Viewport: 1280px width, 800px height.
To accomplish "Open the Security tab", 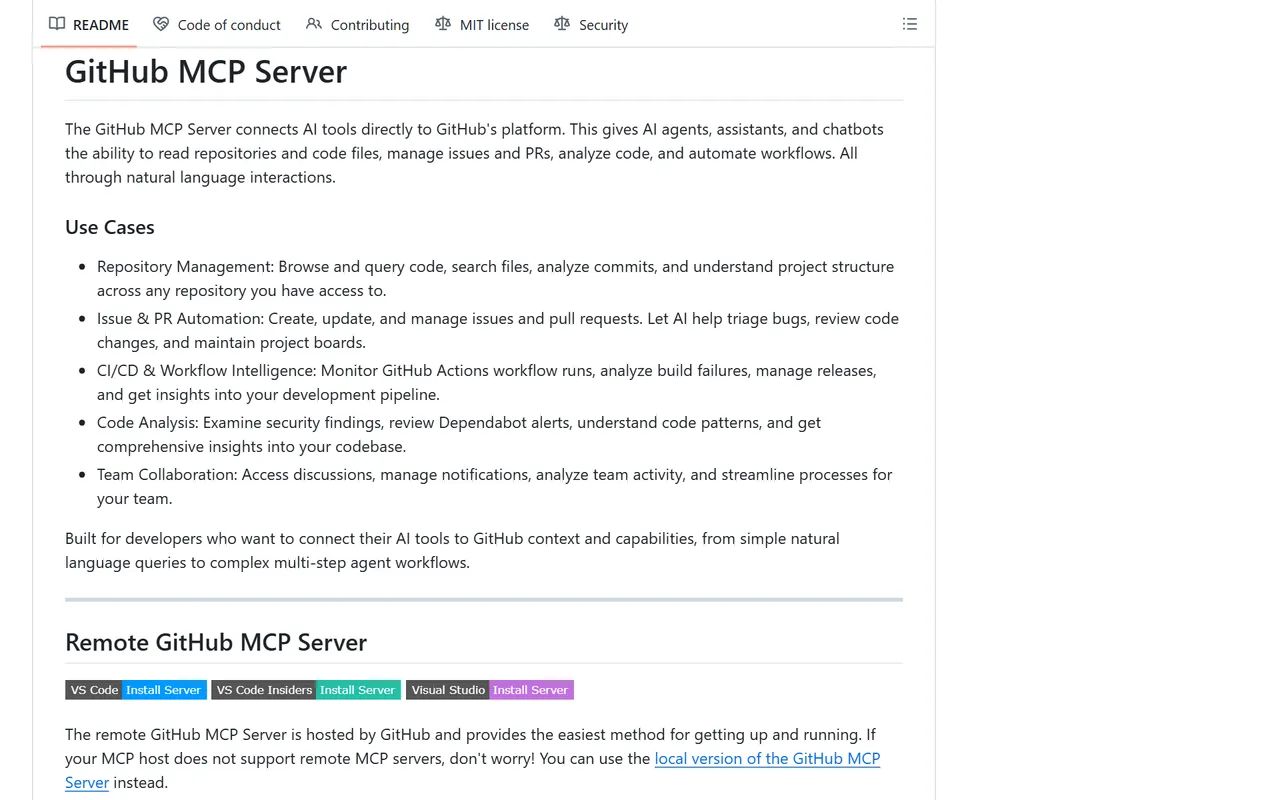I will 591,24.
